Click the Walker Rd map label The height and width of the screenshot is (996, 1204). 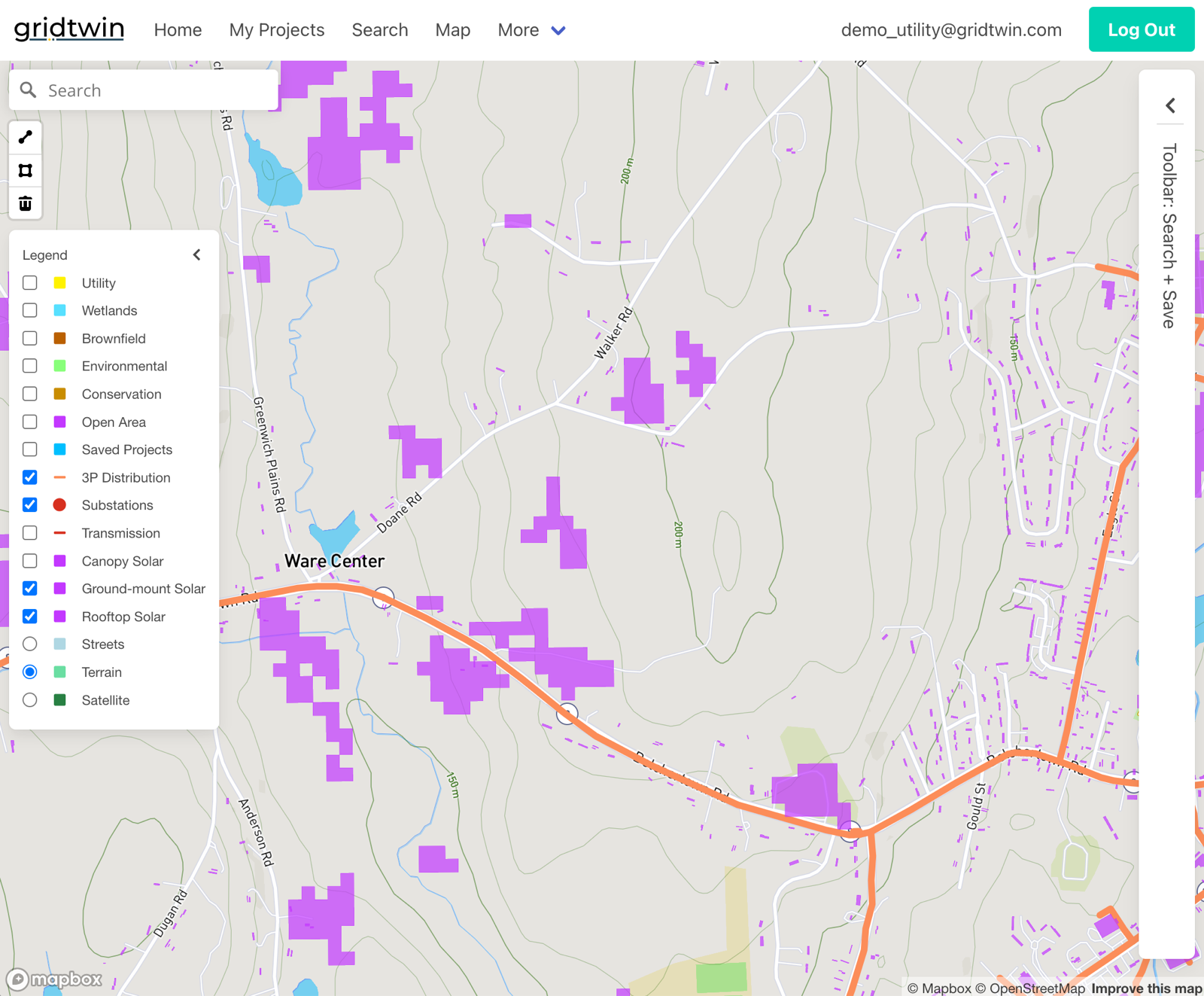coord(613,334)
